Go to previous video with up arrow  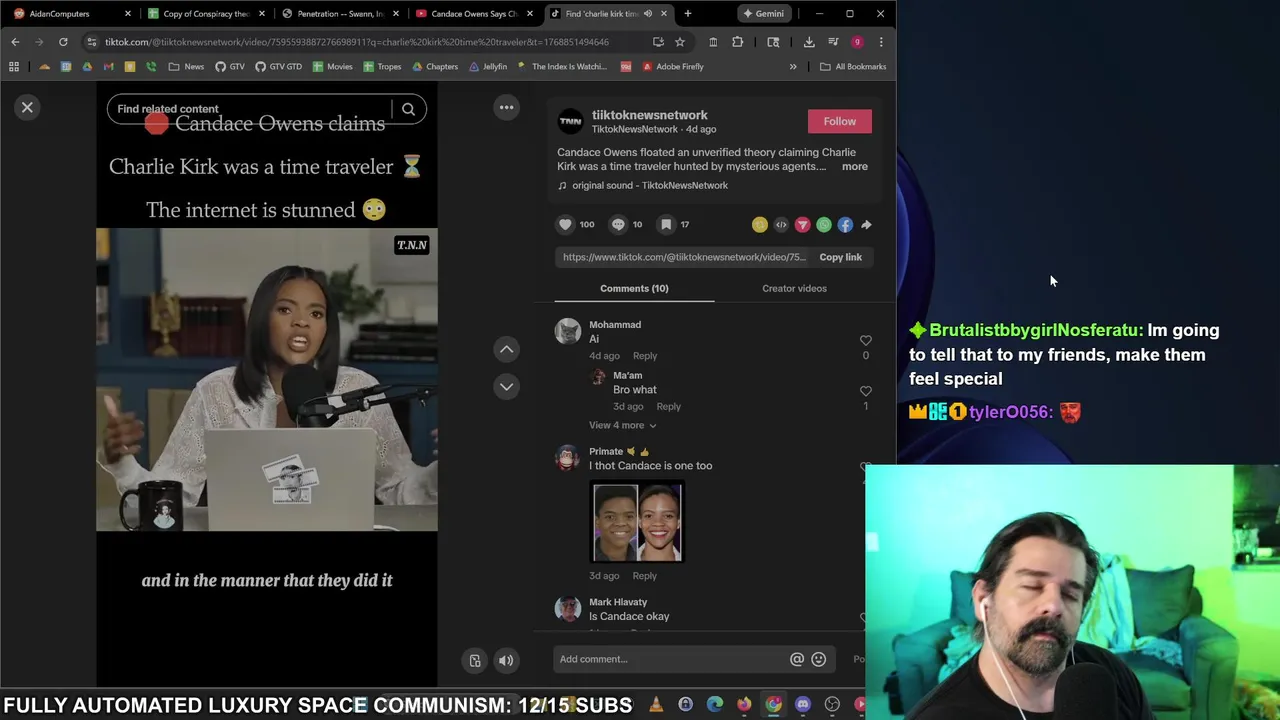pyautogui.click(x=507, y=349)
